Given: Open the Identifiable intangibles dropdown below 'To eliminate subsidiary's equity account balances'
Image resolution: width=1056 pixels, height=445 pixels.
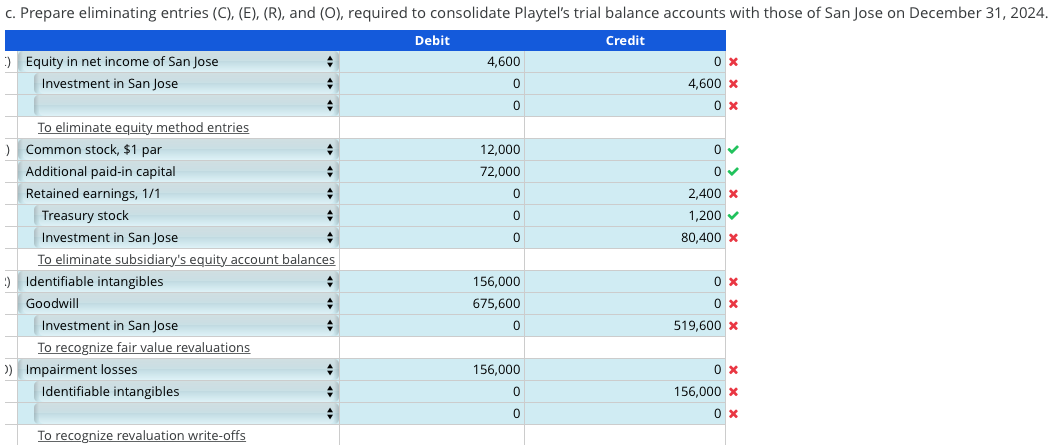Looking at the screenshot, I should [x=178, y=281].
